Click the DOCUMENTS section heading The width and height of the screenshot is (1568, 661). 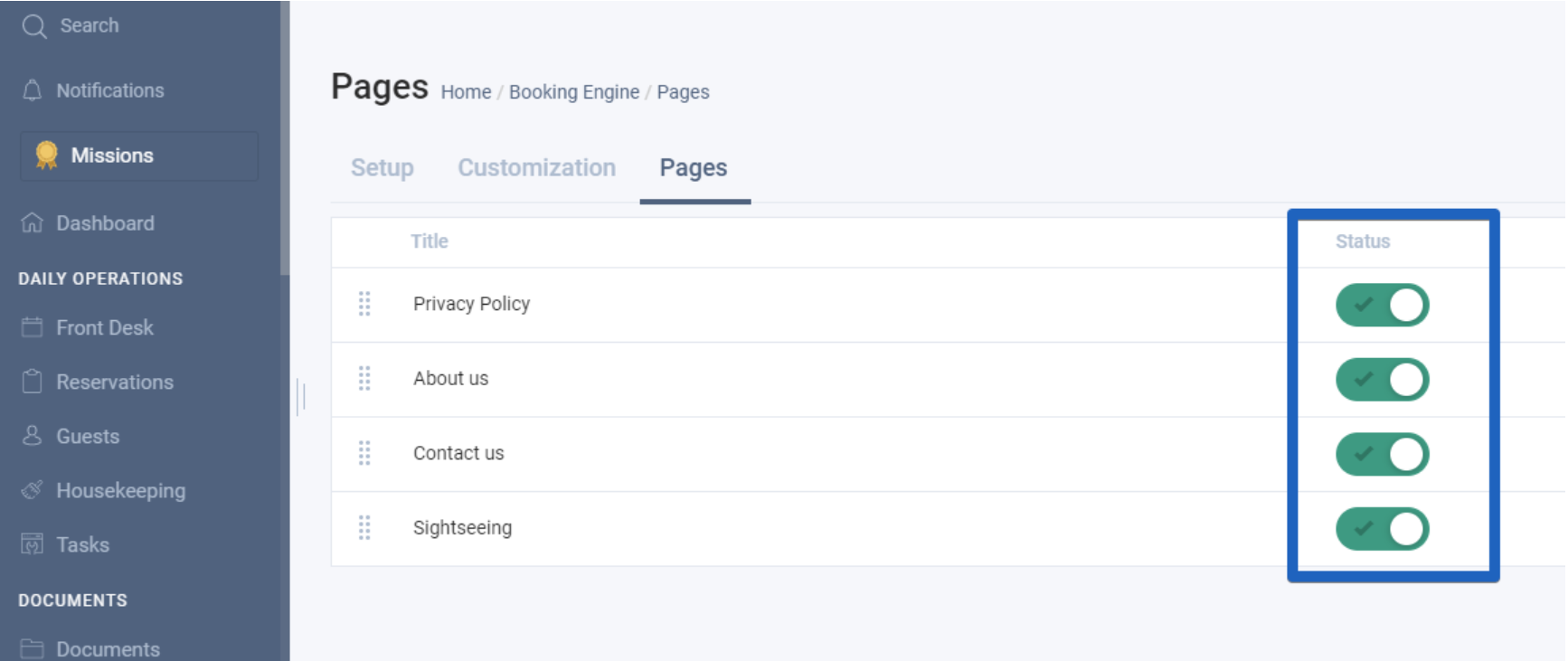[72, 600]
